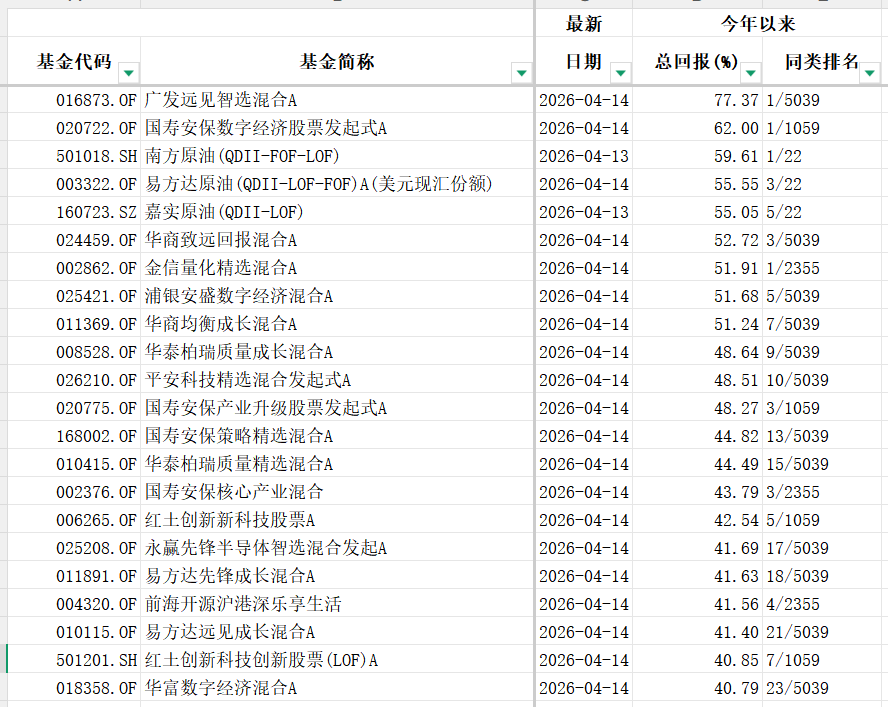Click the 基金简称 header label

click(x=337, y=62)
